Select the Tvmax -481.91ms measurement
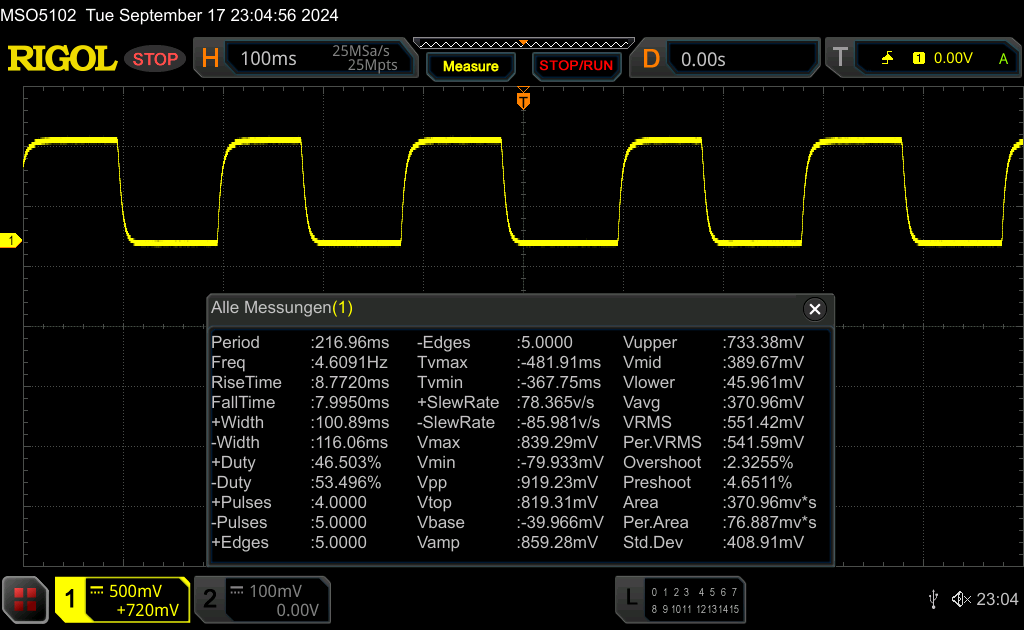Viewport: 1024px width, 630px height. [x=509, y=362]
